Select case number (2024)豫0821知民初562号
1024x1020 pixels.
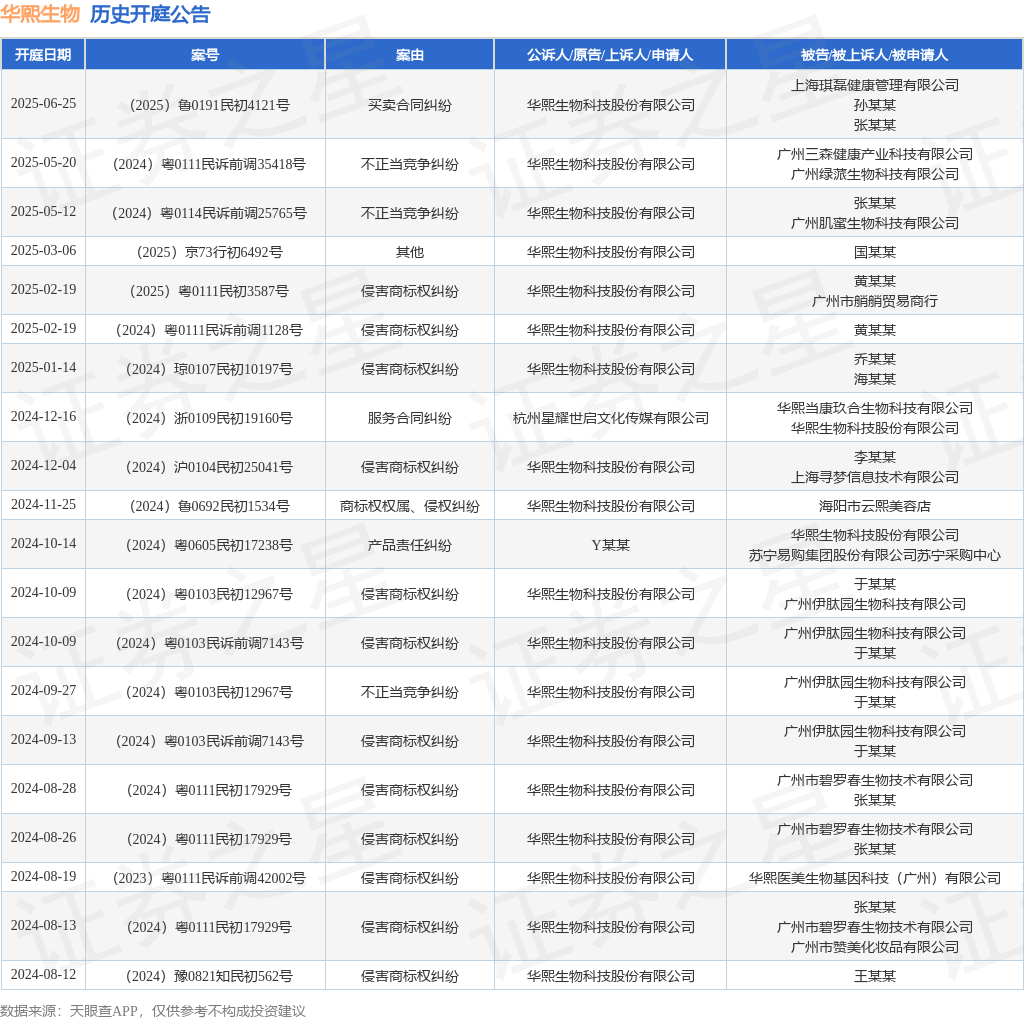coord(205,976)
